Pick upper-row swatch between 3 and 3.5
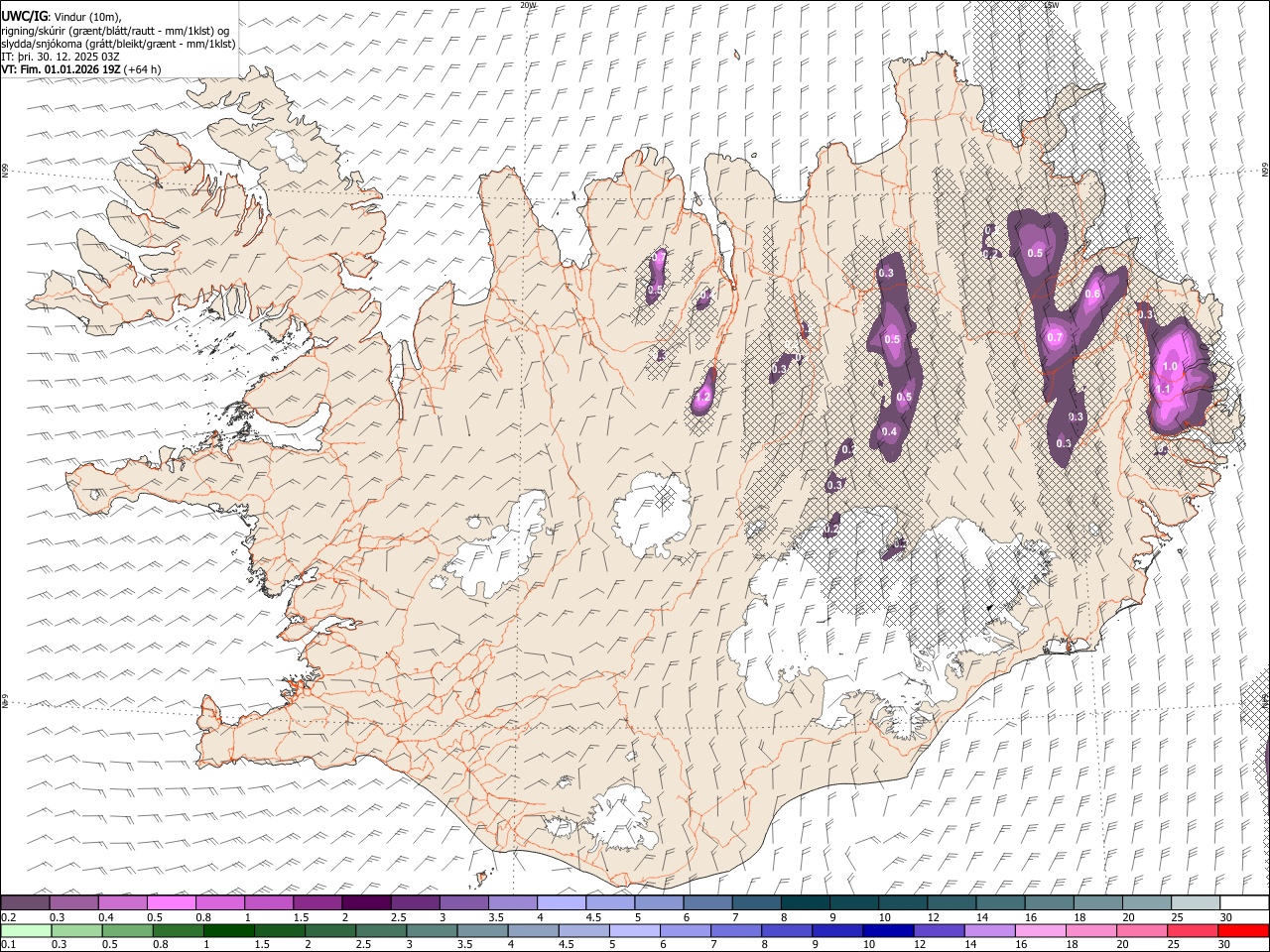 [x=464, y=902]
